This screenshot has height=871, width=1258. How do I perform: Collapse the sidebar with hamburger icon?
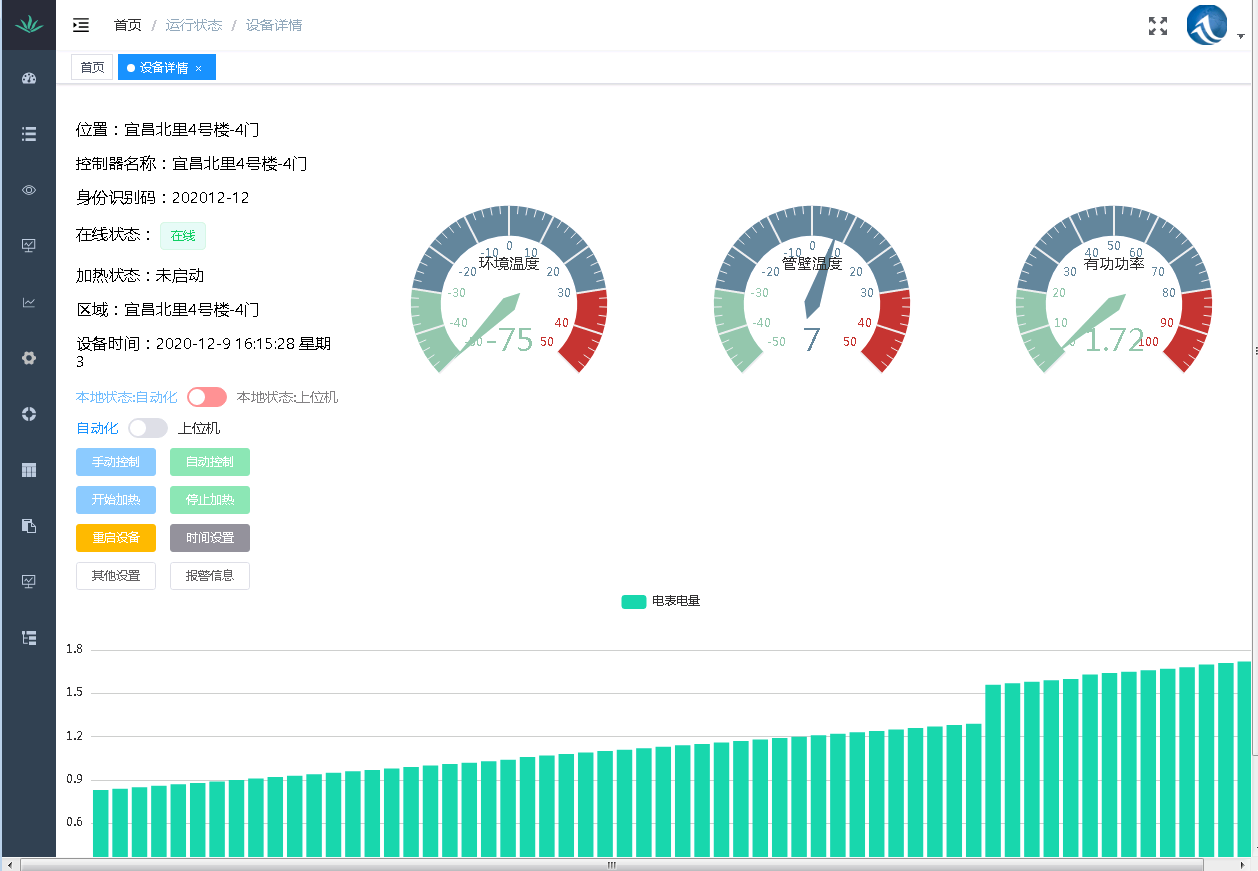pos(80,26)
